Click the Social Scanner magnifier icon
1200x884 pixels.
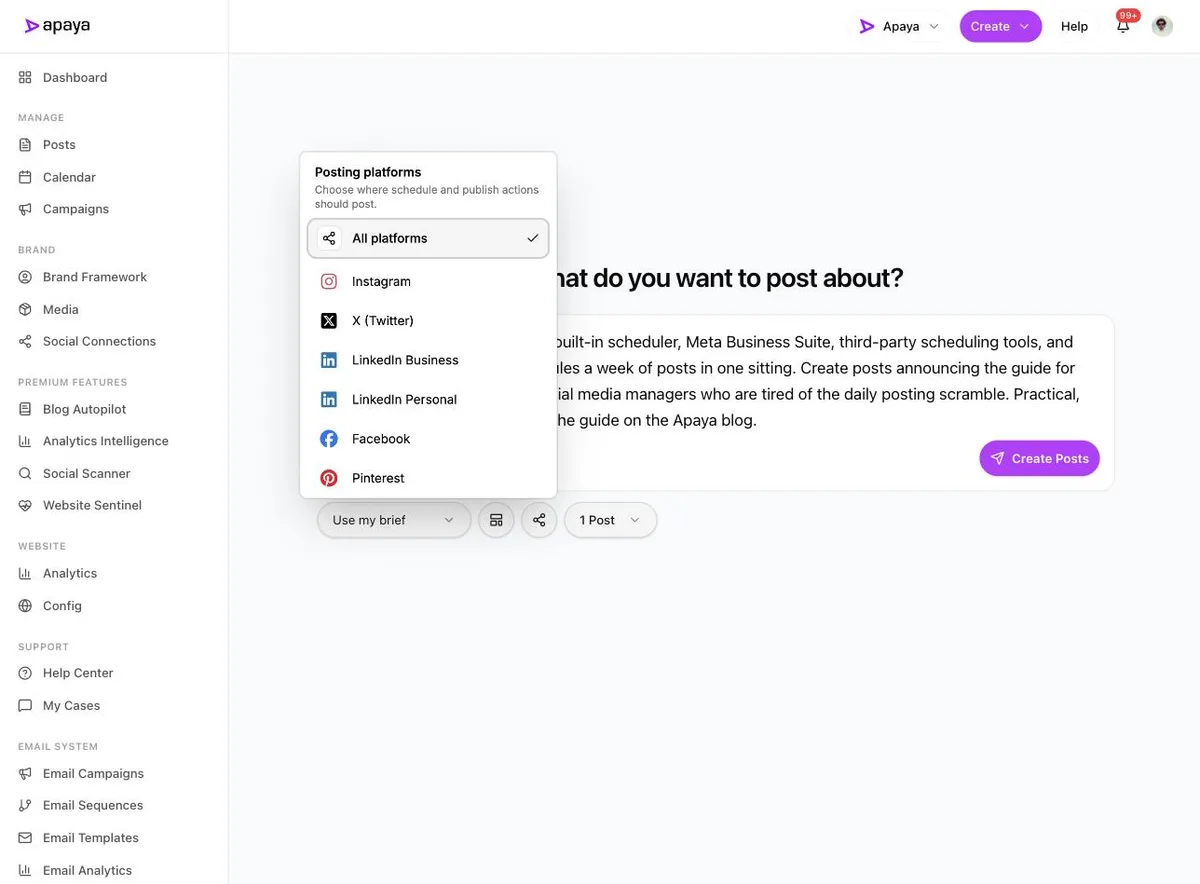pyautogui.click(x=25, y=474)
